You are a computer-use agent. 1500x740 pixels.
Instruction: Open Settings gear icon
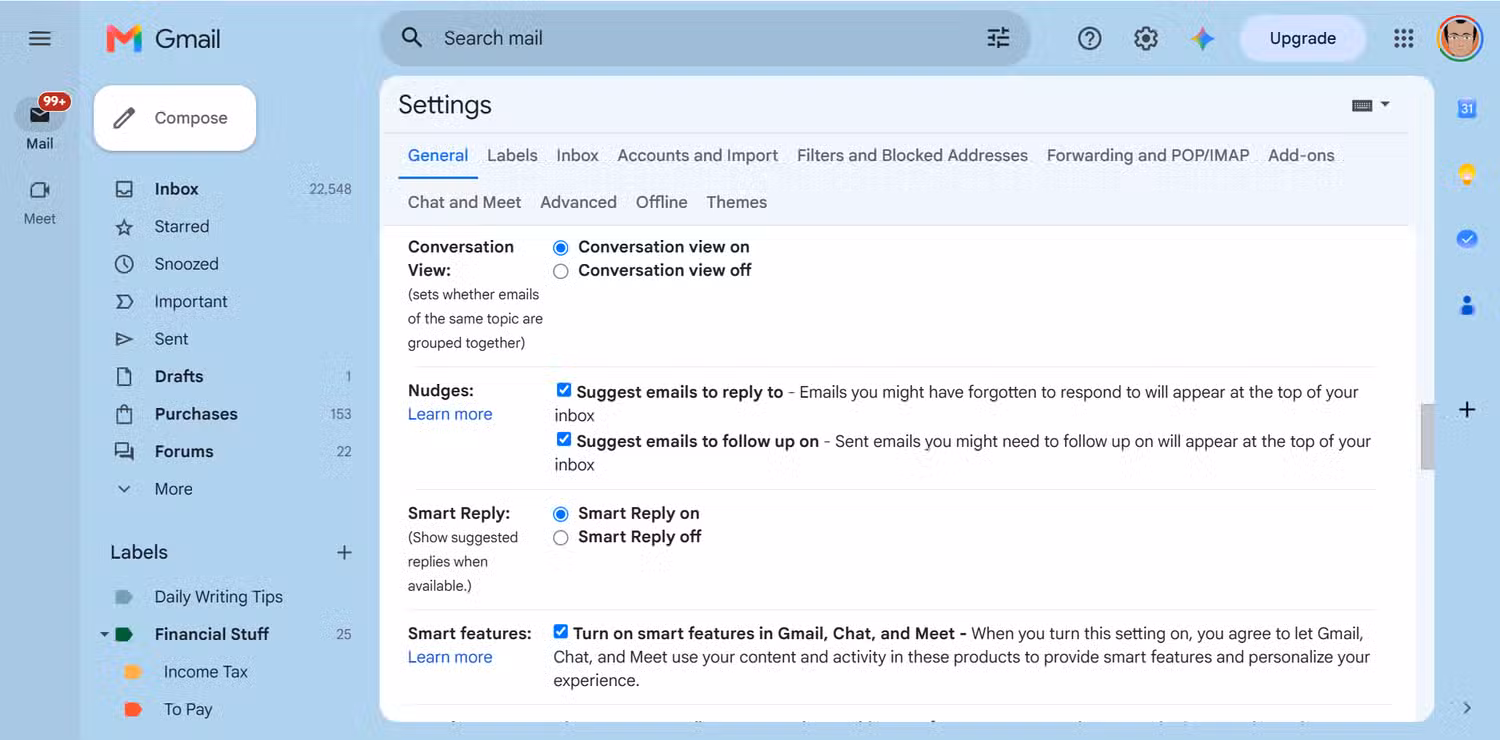1146,39
